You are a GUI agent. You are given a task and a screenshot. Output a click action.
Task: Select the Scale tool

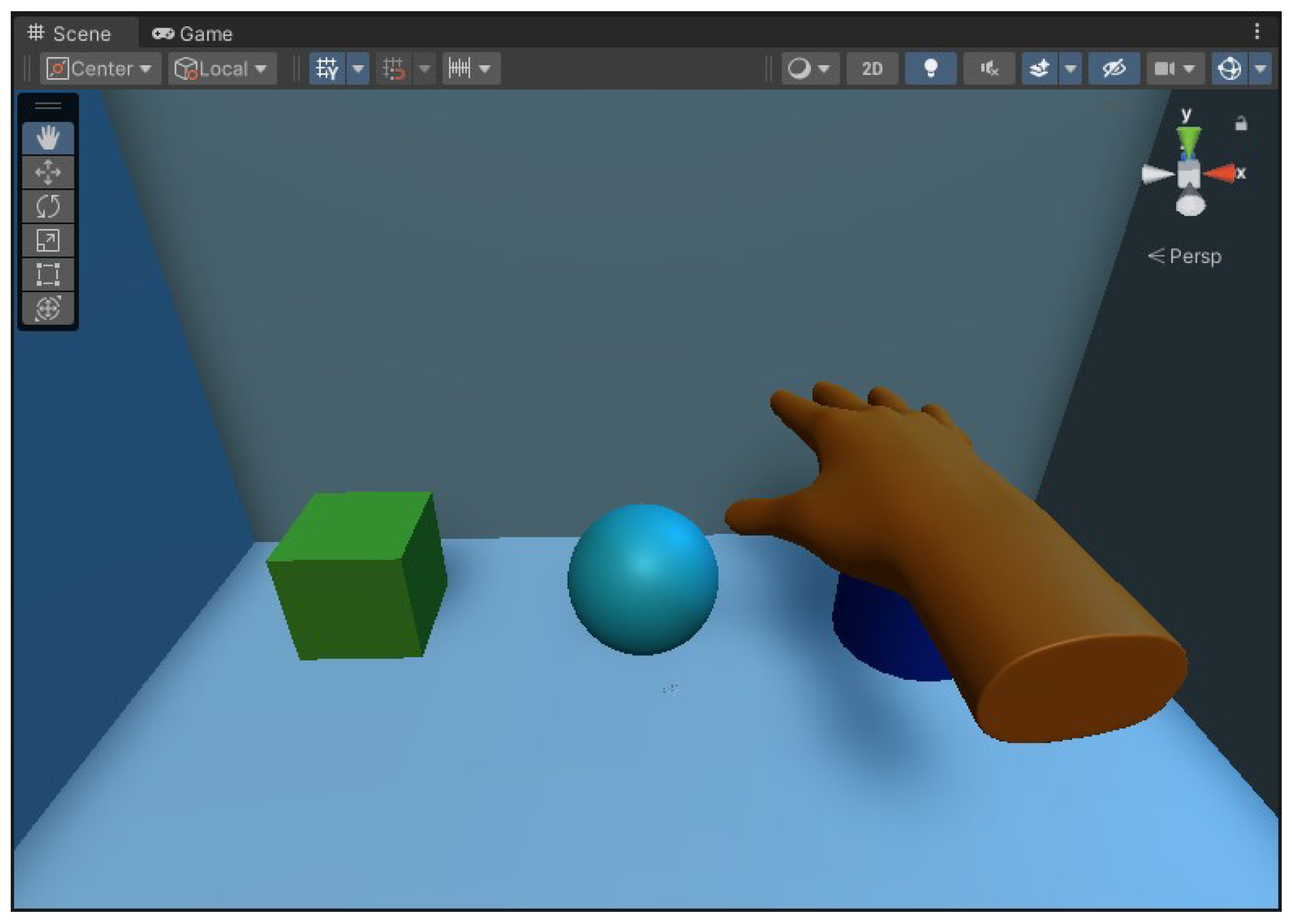point(48,240)
